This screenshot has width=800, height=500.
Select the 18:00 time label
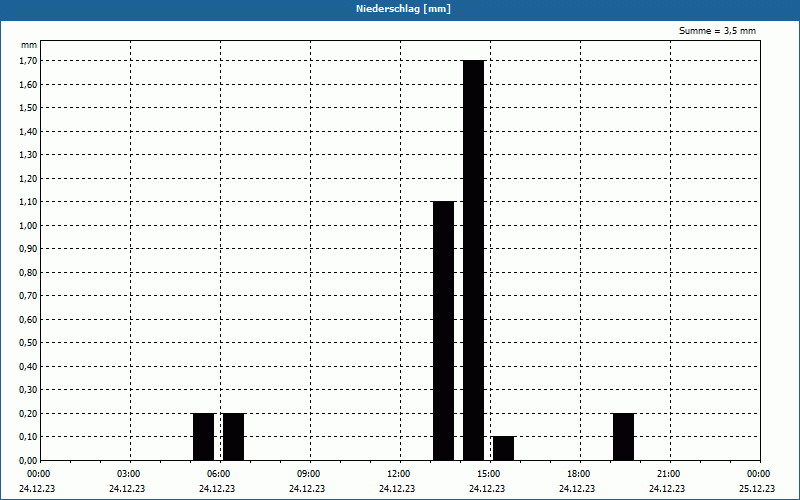579,474
